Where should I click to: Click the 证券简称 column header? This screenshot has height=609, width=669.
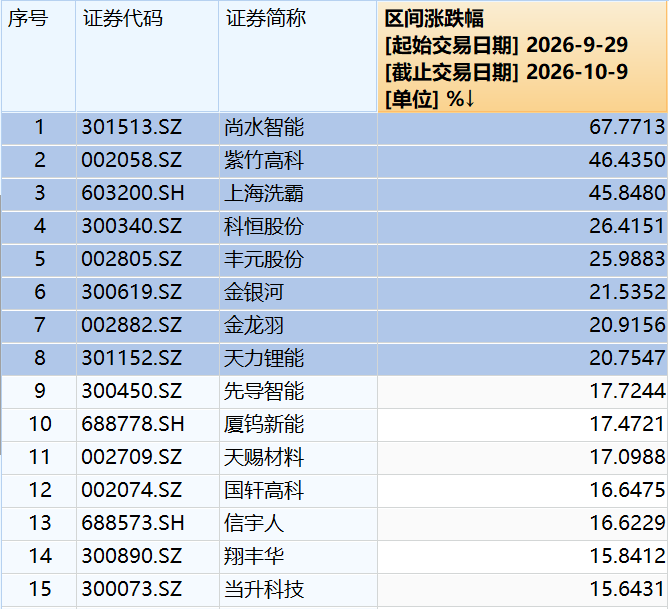298,56
